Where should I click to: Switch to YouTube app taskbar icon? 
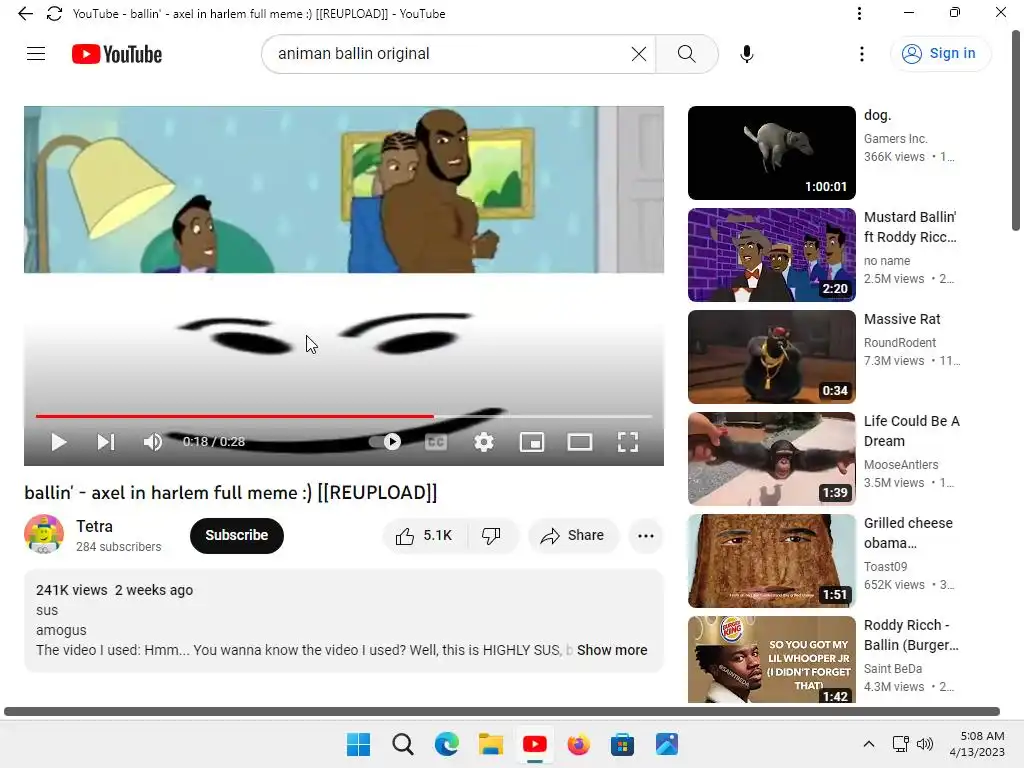coord(534,744)
